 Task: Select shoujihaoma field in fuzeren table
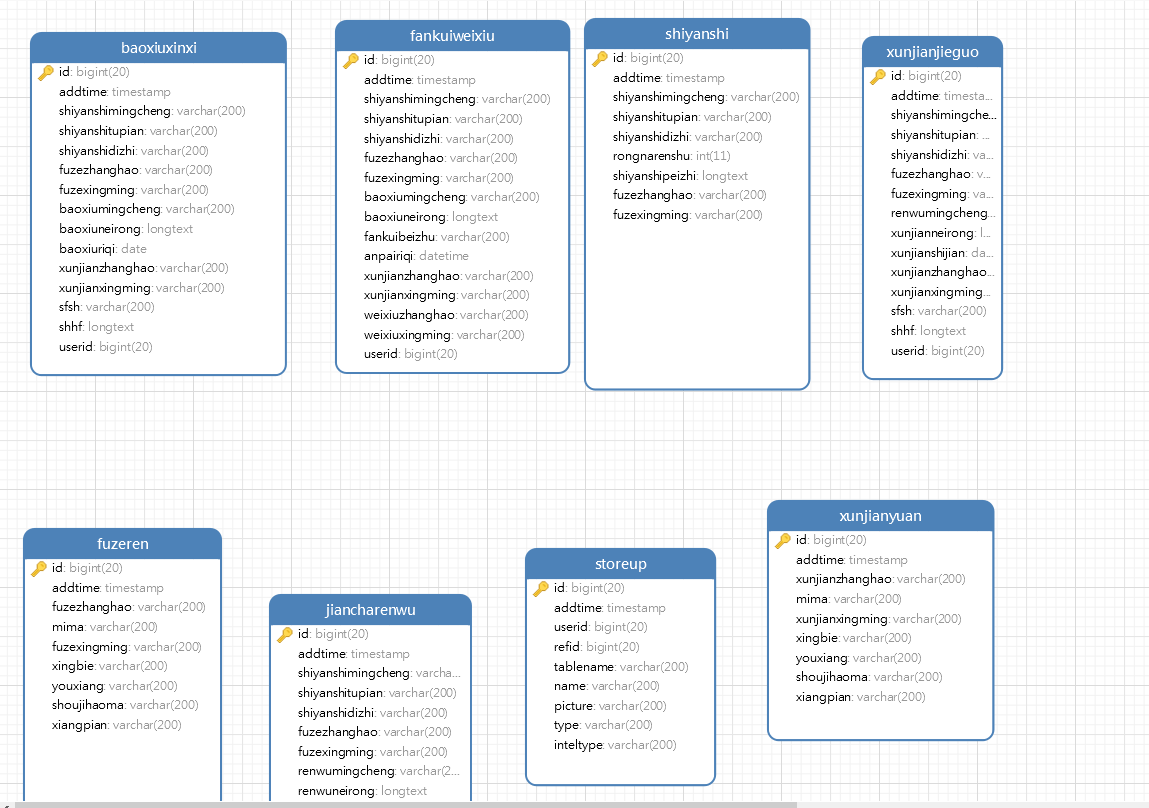(x=125, y=705)
